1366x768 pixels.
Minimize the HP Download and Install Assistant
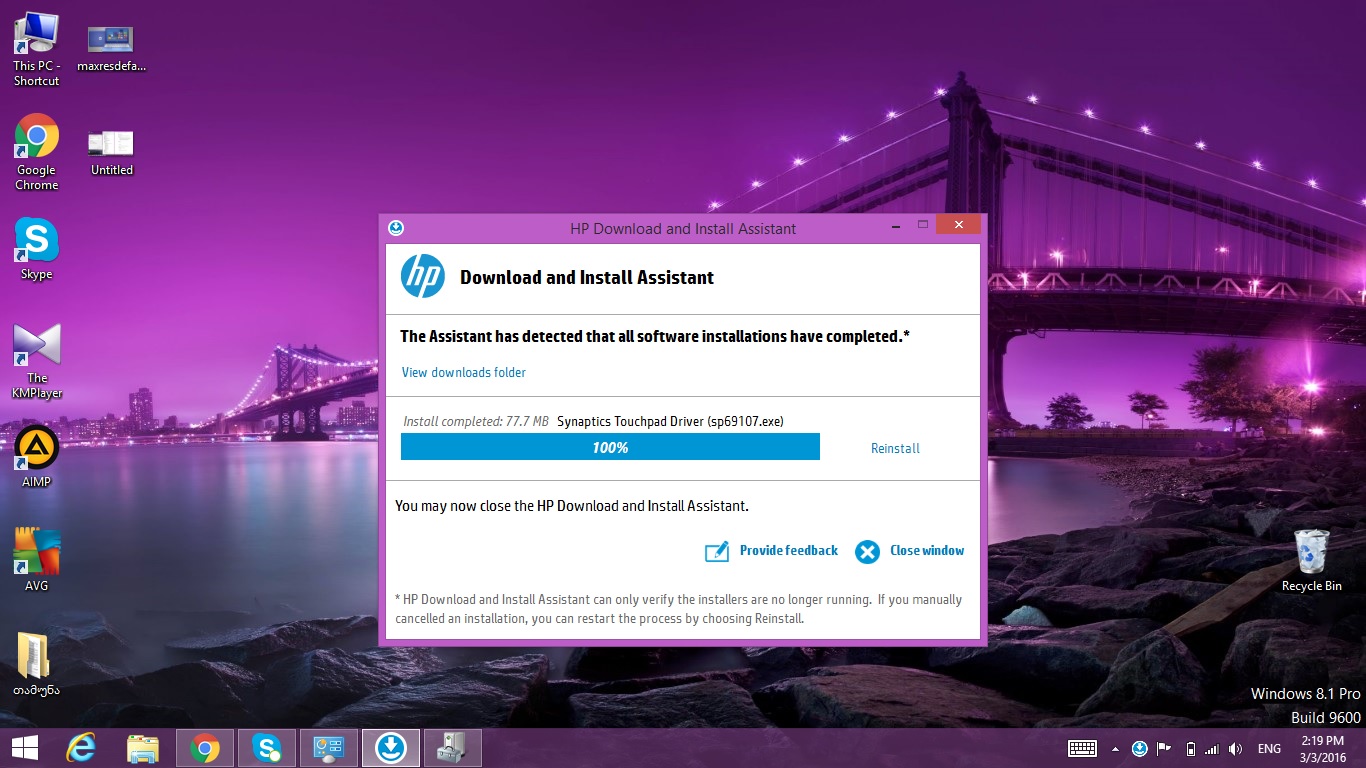point(894,226)
